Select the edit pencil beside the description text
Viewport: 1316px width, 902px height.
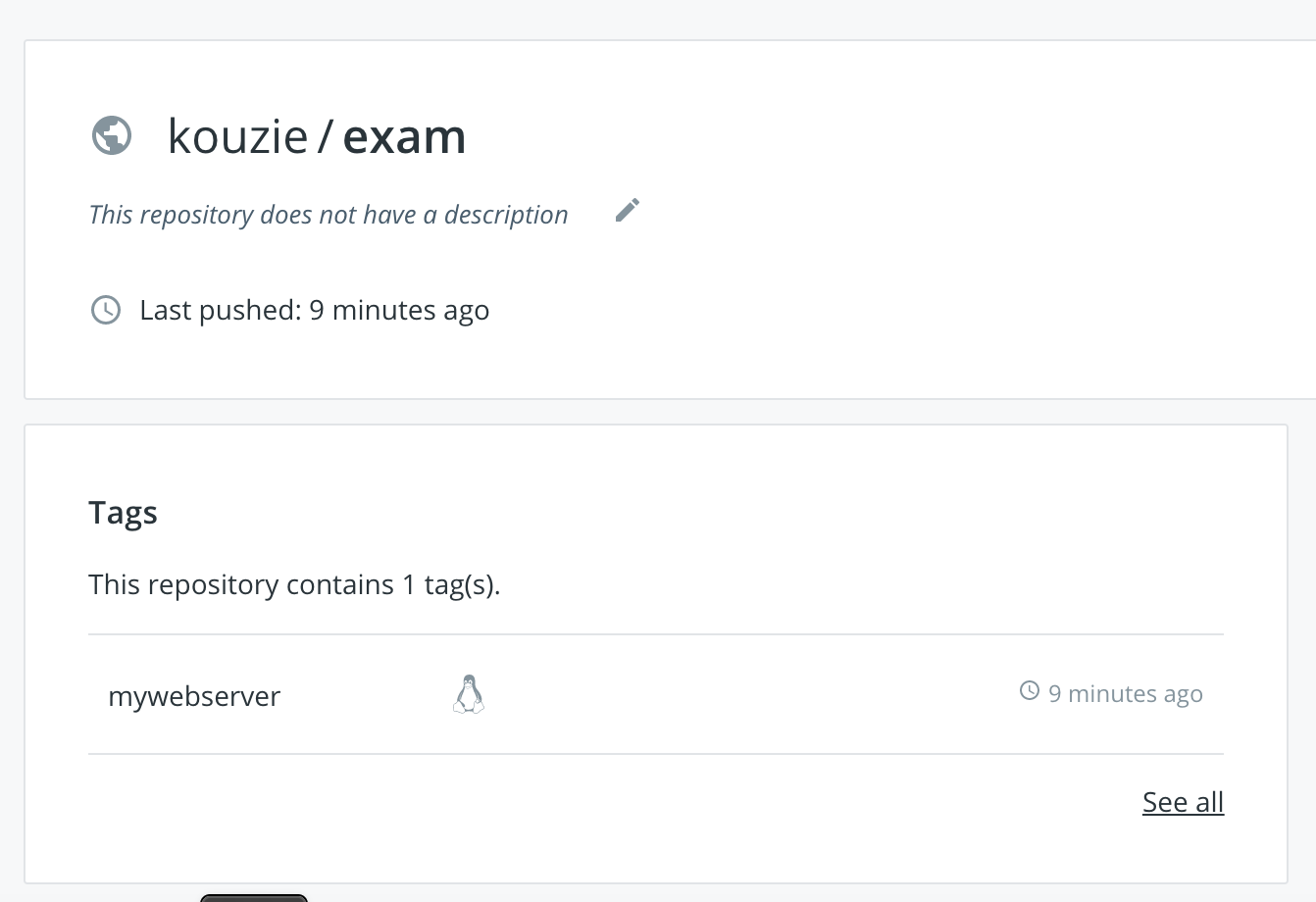point(628,209)
